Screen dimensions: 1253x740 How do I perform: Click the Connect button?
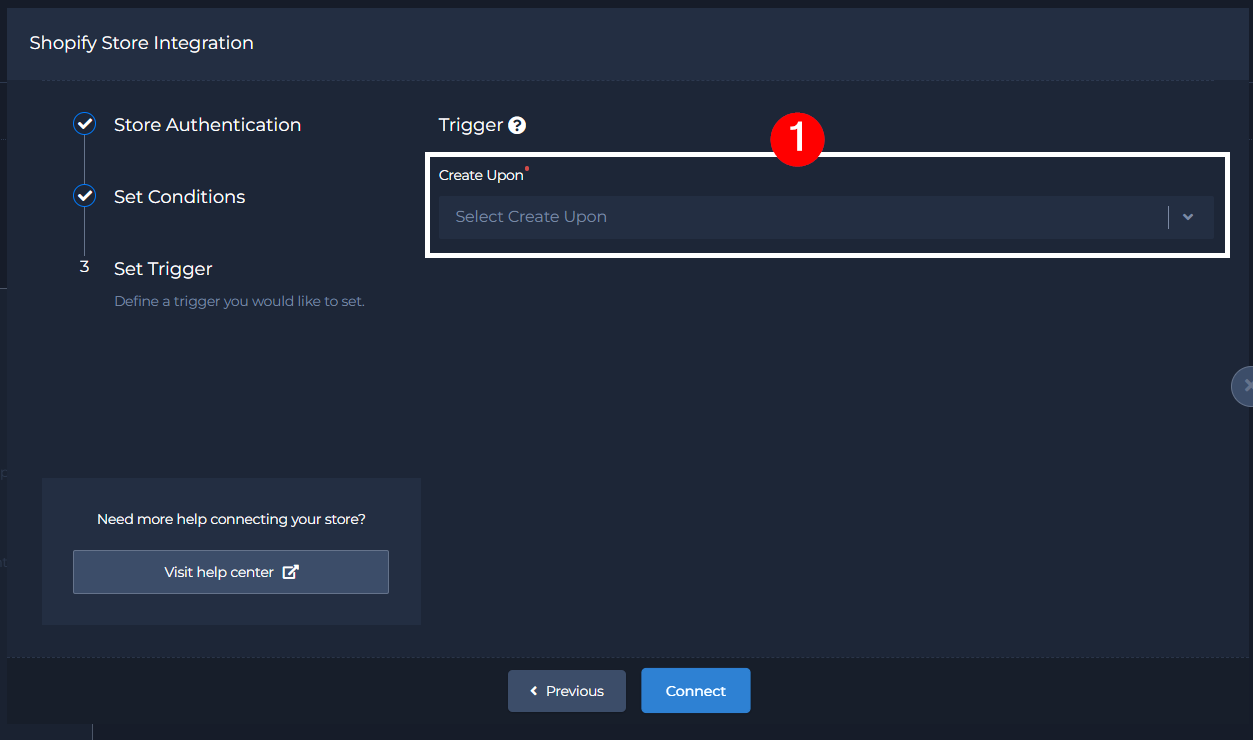click(x=696, y=691)
